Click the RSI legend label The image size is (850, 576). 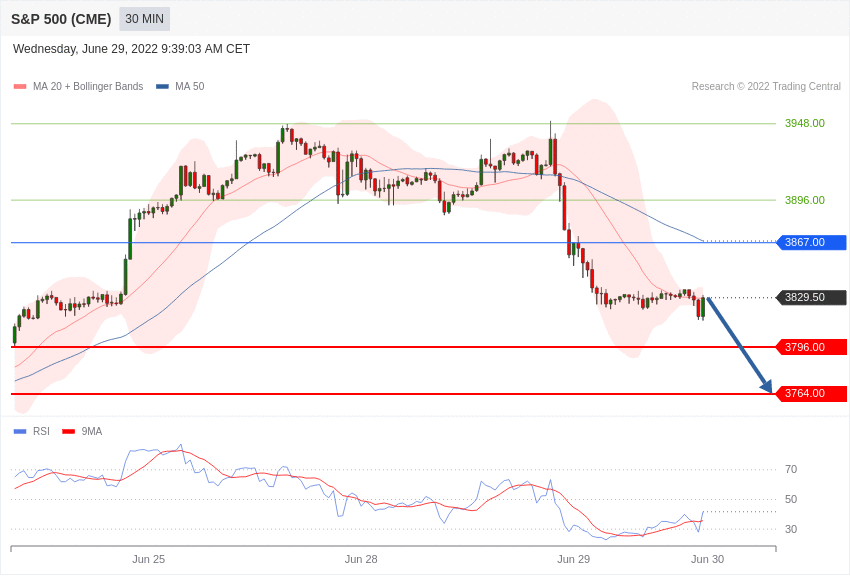[41, 431]
